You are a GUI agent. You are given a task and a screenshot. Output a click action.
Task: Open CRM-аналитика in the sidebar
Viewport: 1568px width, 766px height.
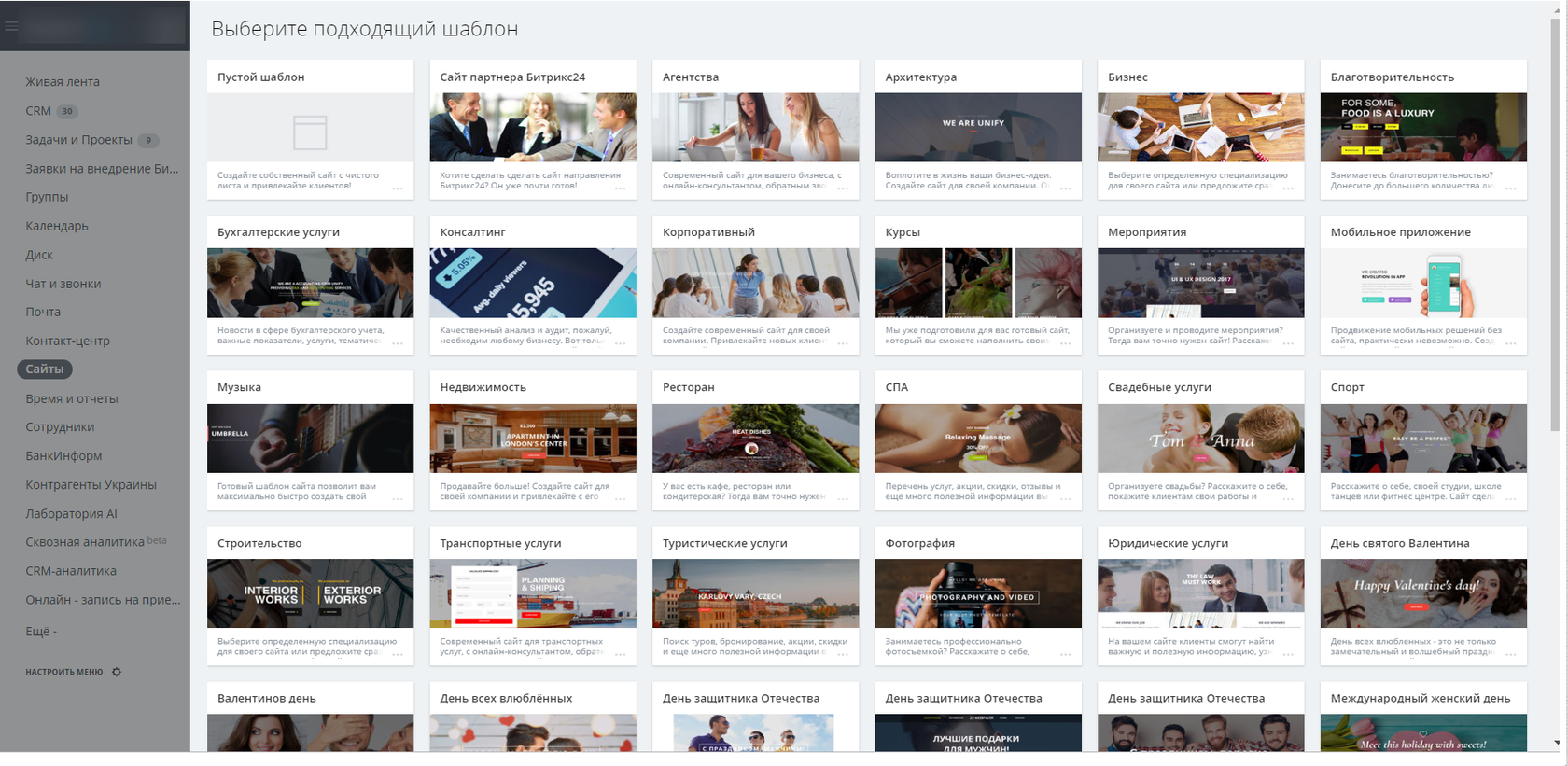click(x=71, y=571)
